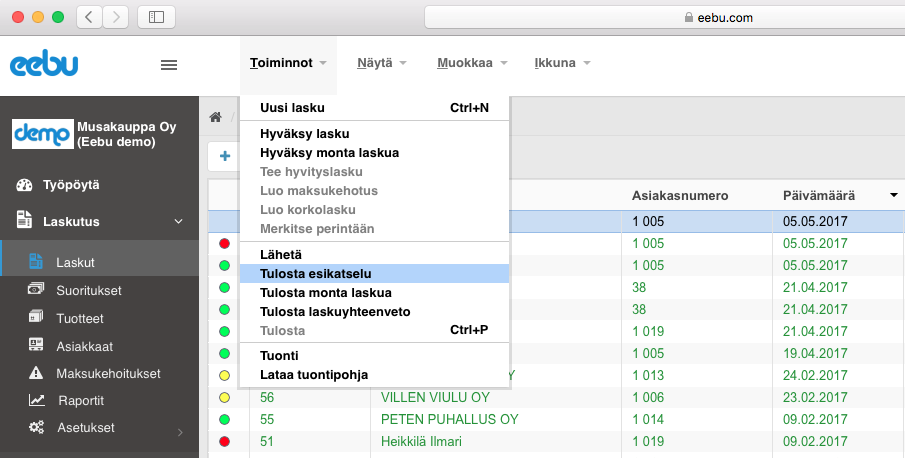The height and width of the screenshot is (458, 905).
Task: Click red status dot for invoice 51
Action: [225, 442]
